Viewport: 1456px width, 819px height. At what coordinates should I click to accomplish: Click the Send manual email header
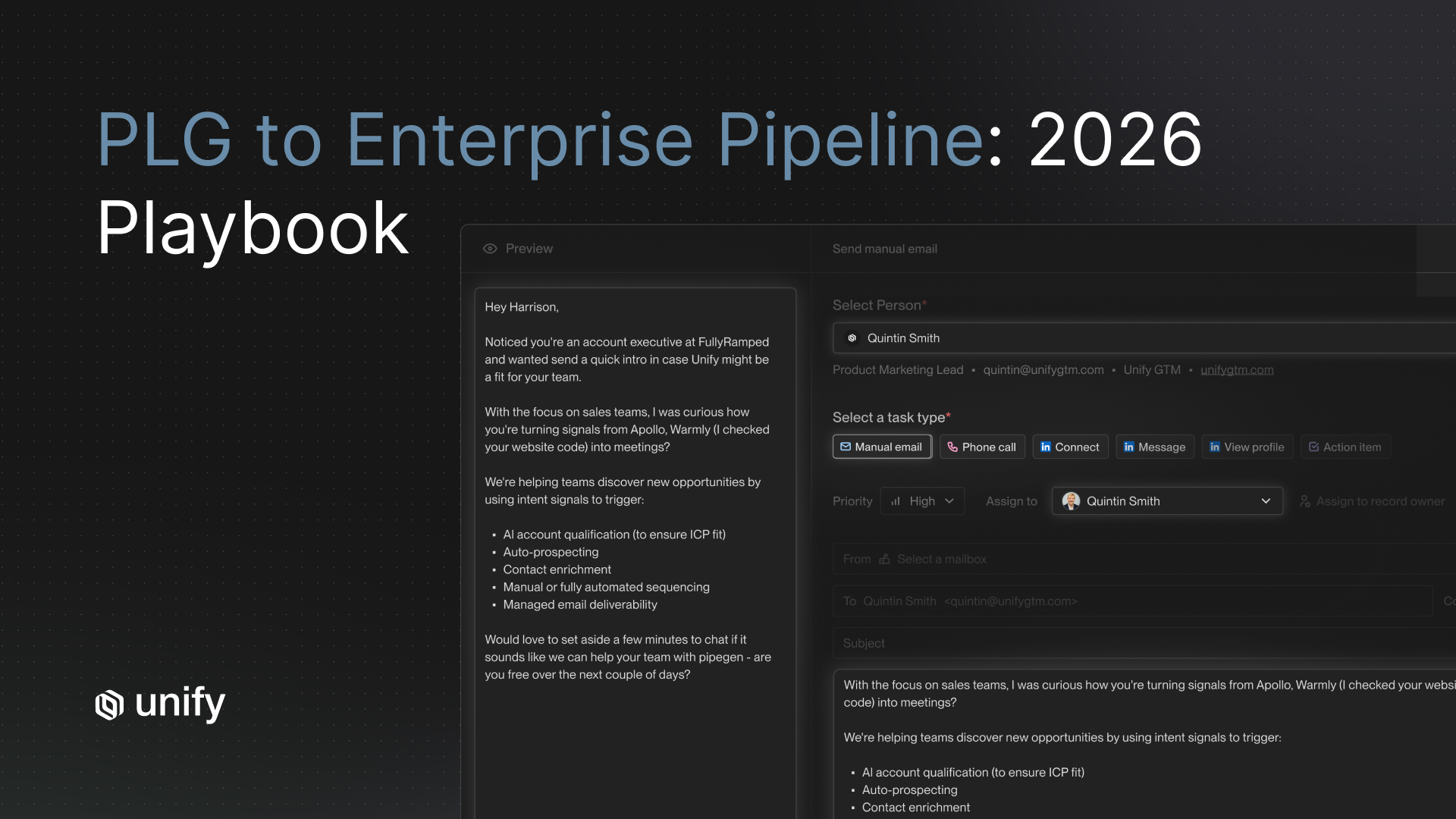point(885,249)
